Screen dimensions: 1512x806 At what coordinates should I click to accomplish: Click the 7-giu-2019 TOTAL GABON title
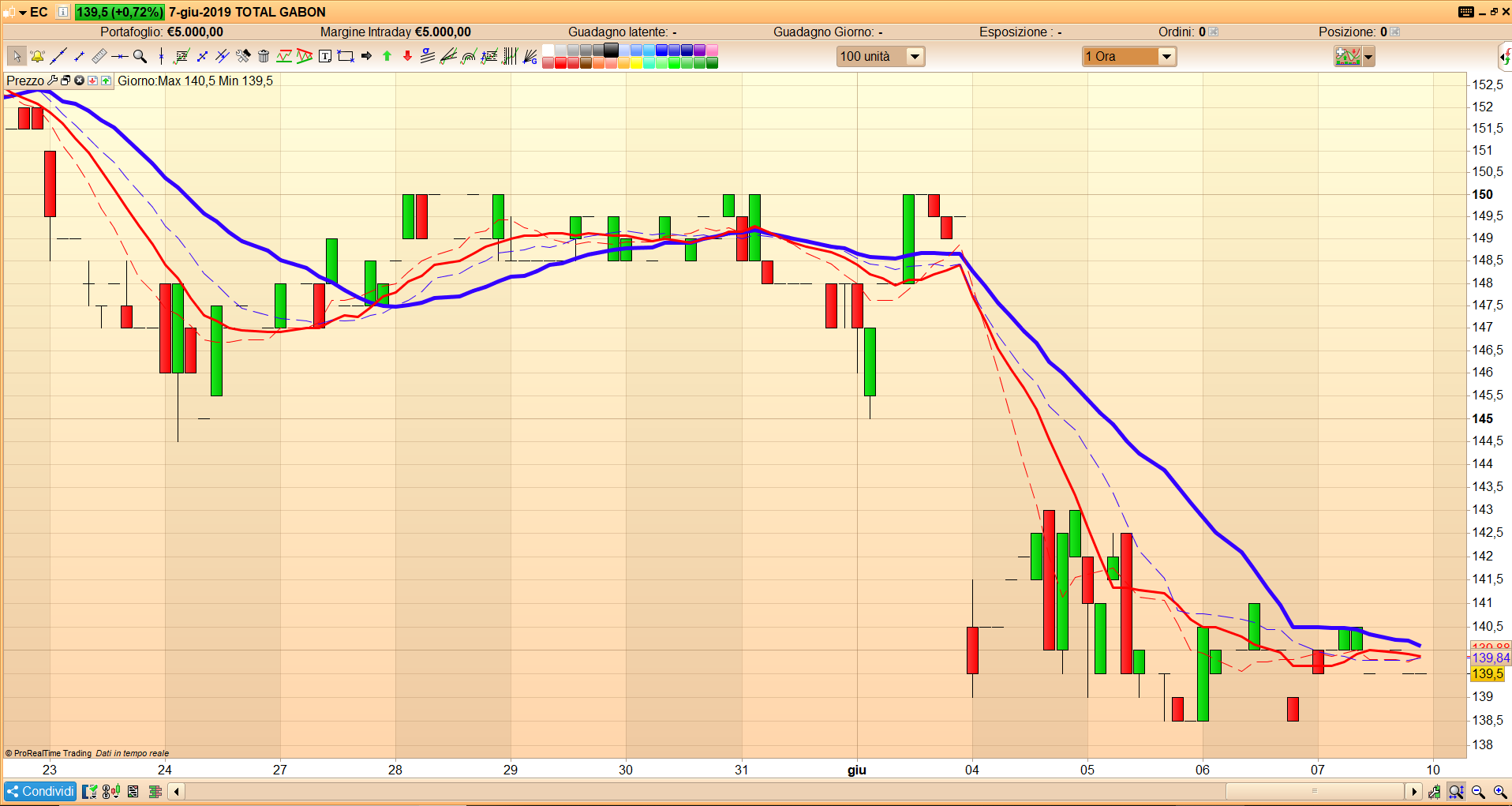(x=247, y=12)
